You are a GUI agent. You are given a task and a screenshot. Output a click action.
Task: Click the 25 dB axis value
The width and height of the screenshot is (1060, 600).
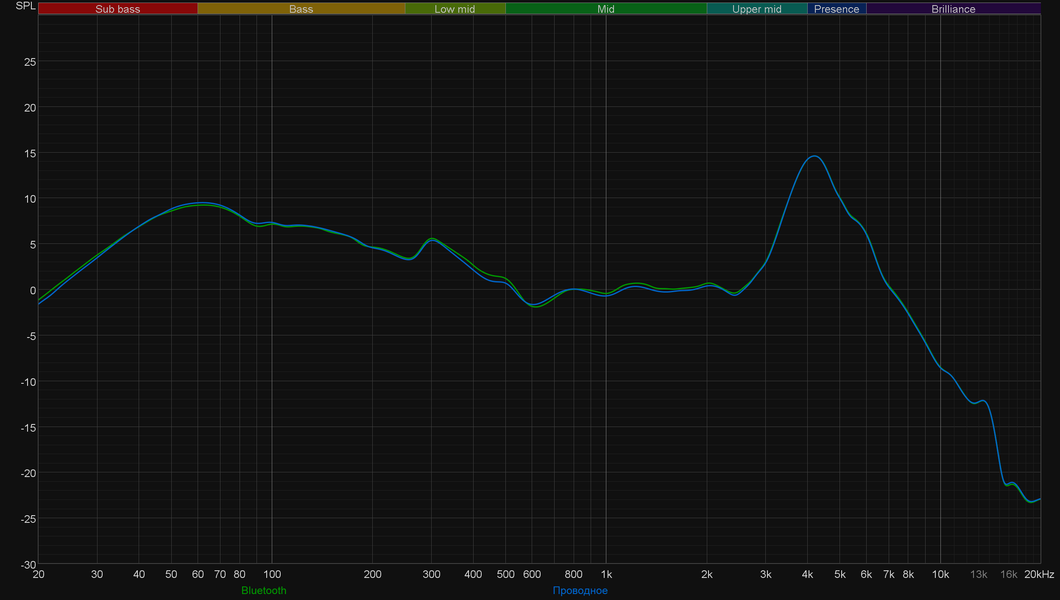point(30,61)
